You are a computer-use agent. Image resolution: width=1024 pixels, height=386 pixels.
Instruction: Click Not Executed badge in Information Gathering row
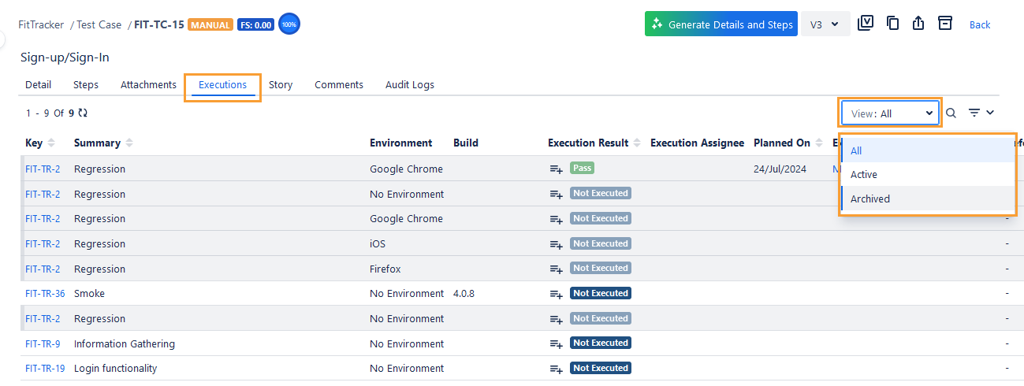(x=601, y=343)
